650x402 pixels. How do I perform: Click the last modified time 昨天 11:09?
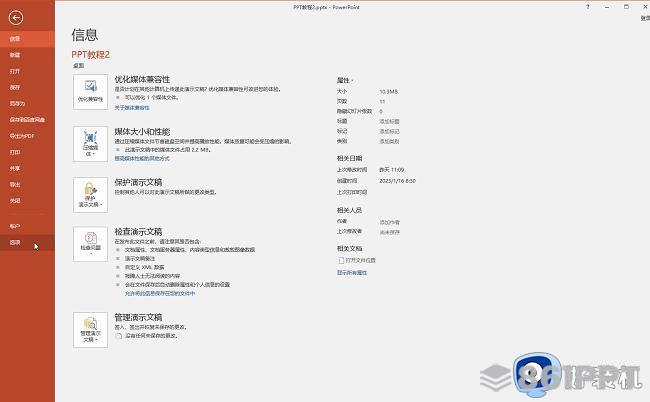[x=392, y=170]
